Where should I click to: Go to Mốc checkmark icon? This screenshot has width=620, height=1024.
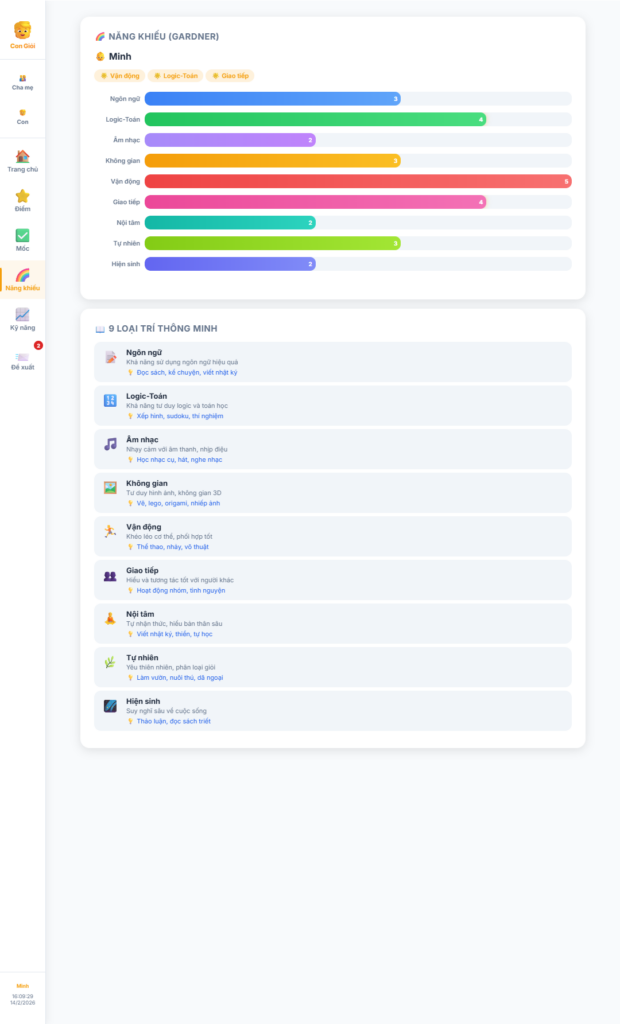(22, 236)
